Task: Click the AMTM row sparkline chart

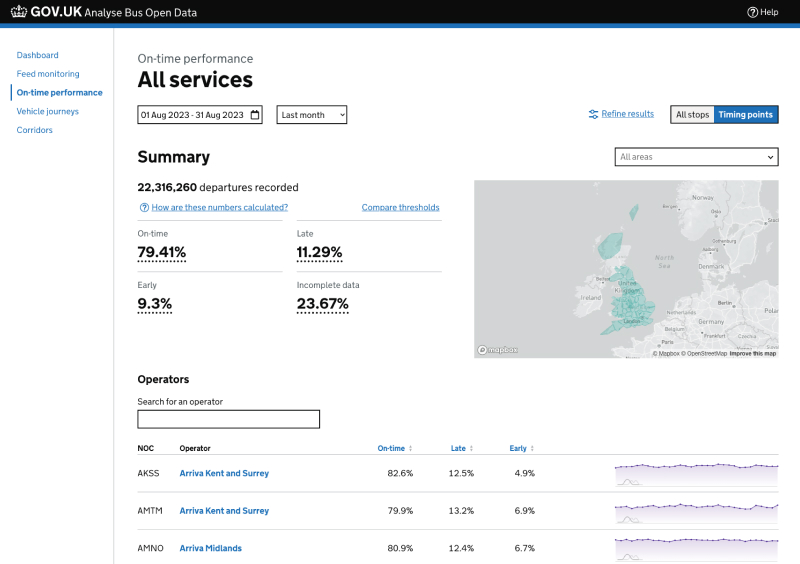Action: 696,512
